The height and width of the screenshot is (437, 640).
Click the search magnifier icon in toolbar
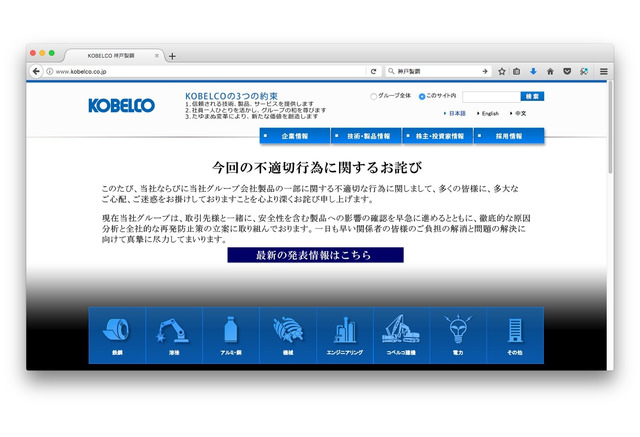[x=391, y=71]
